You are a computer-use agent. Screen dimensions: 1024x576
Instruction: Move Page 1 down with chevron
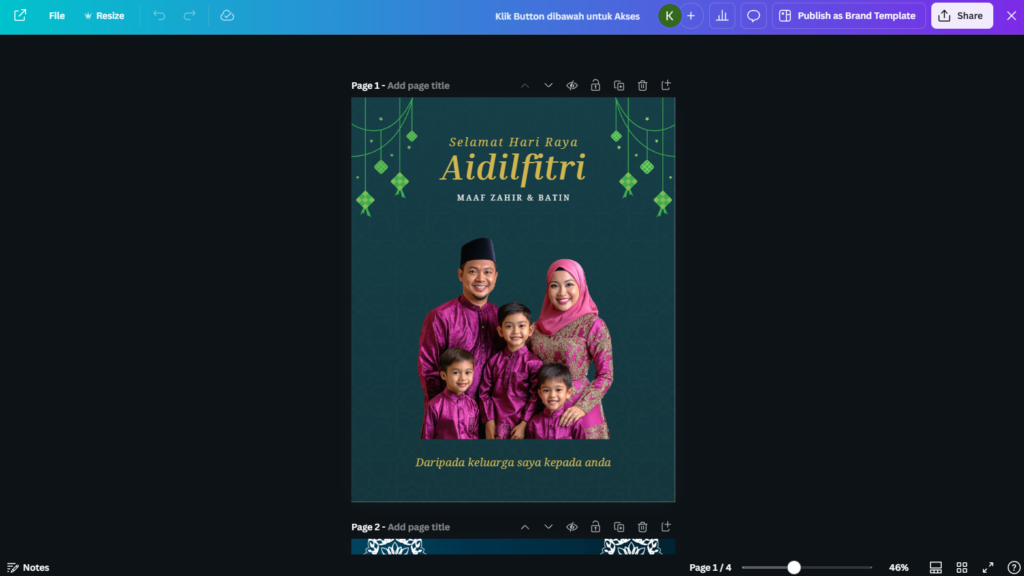(x=548, y=86)
